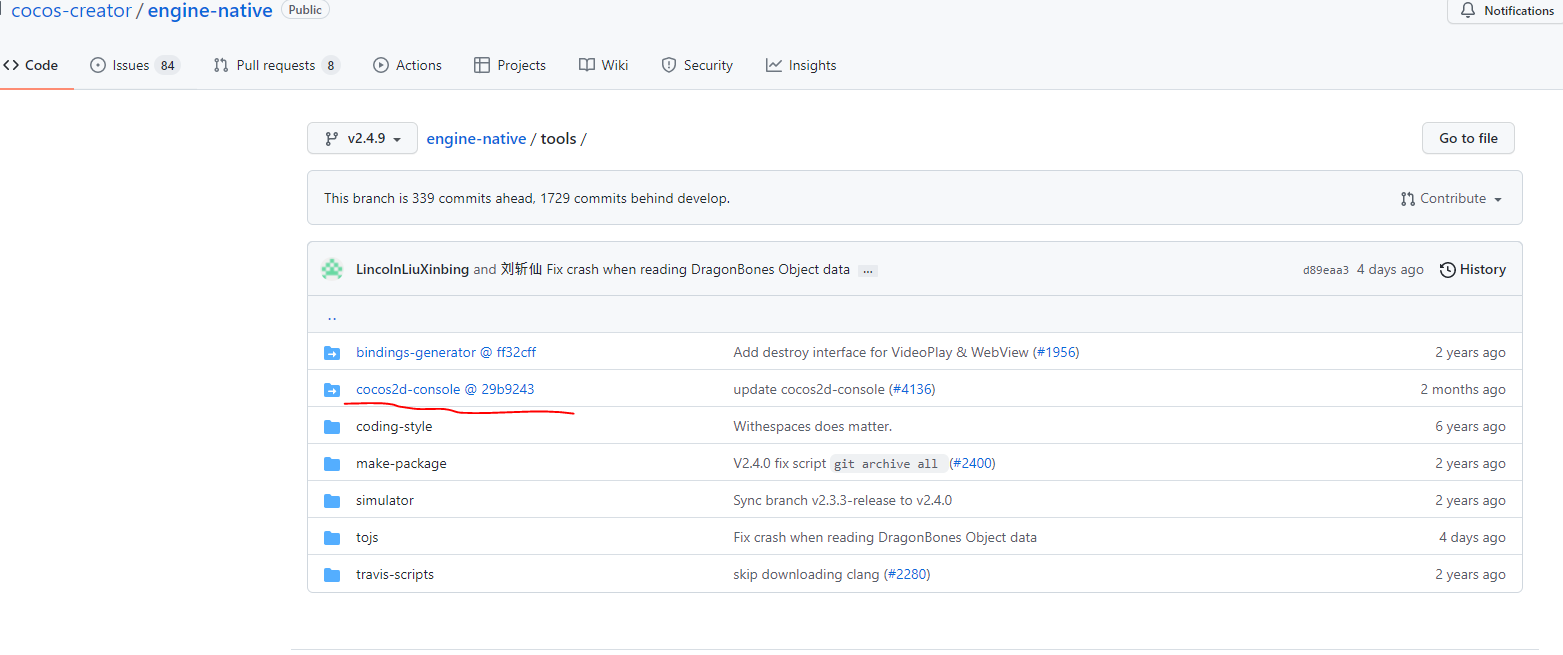The width and height of the screenshot is (1563, 655).
Task: Click the make-package folder icon
Action: (332, 463)
